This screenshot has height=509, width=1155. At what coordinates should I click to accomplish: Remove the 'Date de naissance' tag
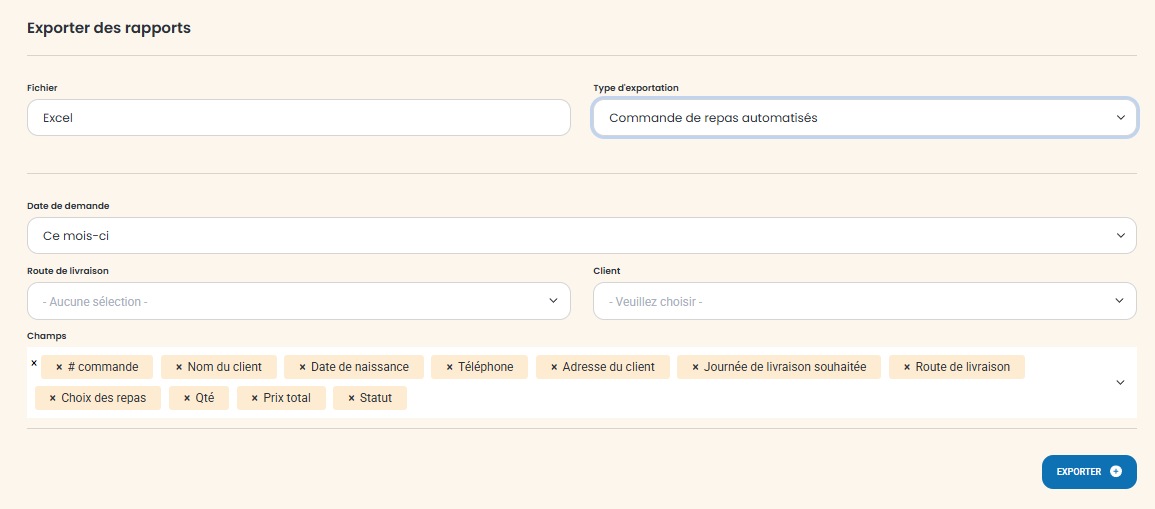[x=302, y=367]
